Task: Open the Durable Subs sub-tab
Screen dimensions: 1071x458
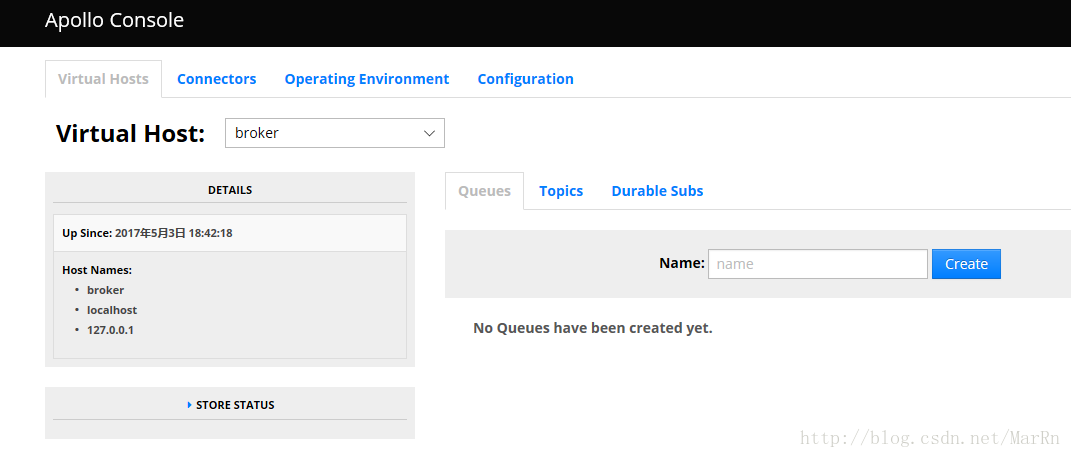Action: [x=657, y=191]
